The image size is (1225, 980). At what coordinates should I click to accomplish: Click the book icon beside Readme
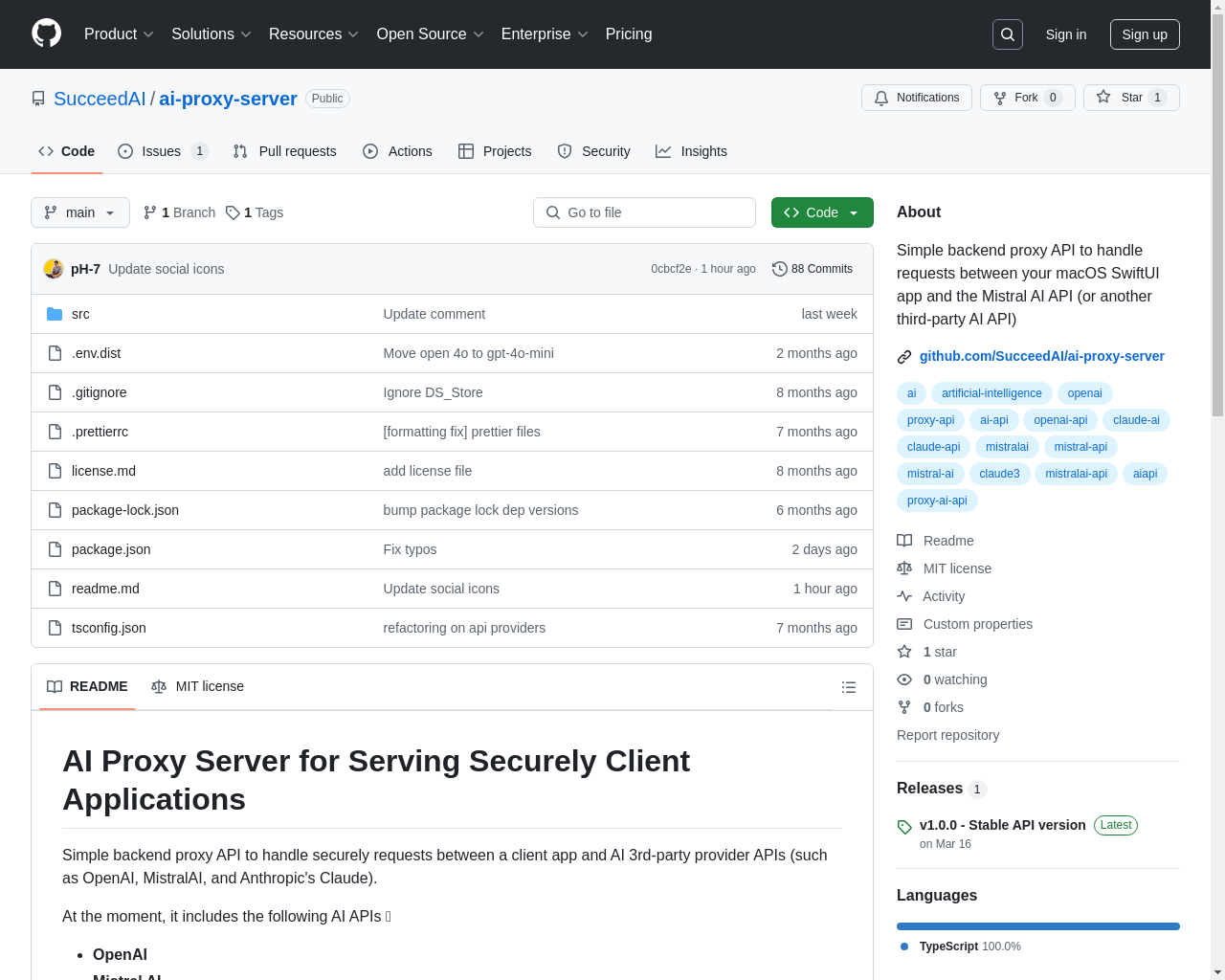point(904,541)
